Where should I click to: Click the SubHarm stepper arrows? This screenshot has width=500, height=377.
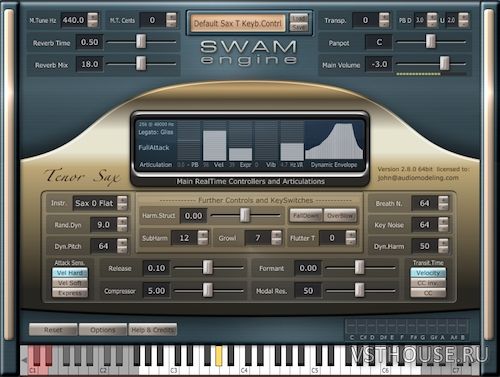point(203,238)
